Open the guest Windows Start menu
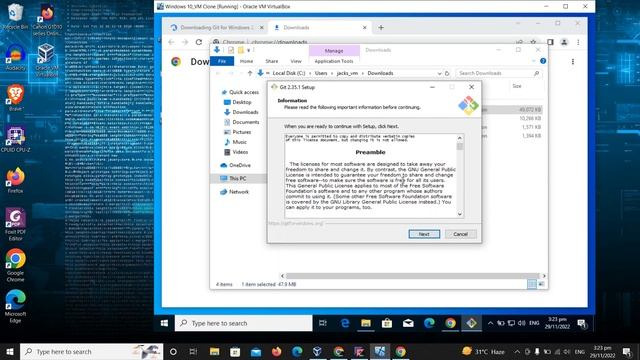The height and width of the screenshot is (360, 640). [164, 323]
